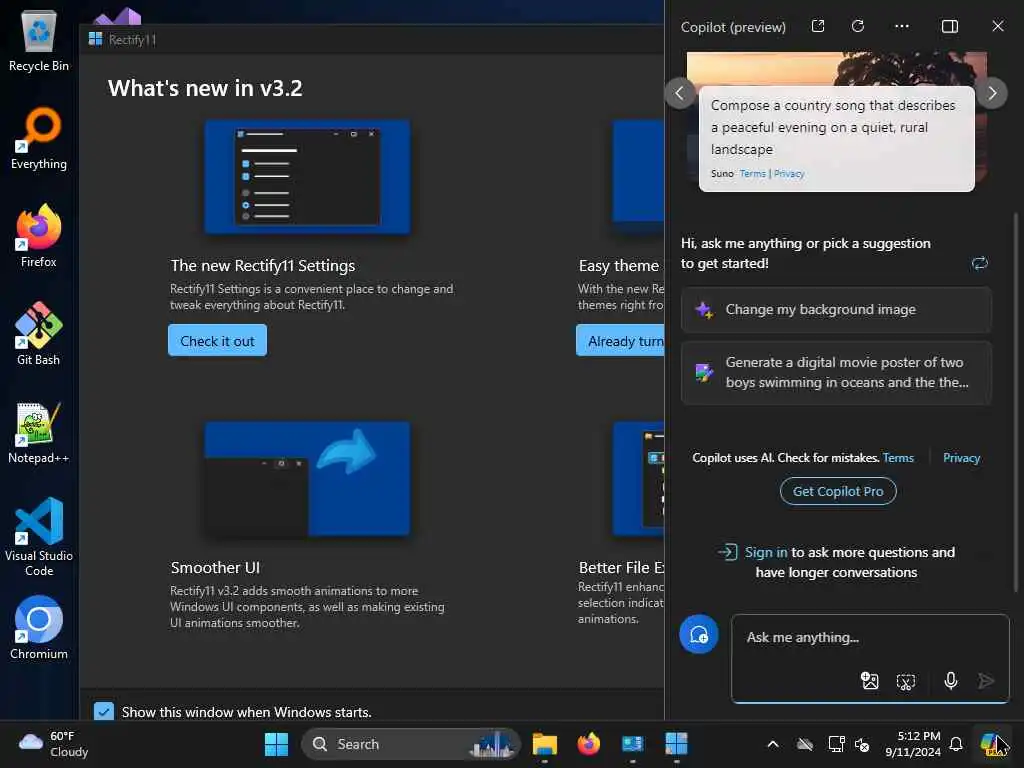Open the Windows Start menu

276,744
